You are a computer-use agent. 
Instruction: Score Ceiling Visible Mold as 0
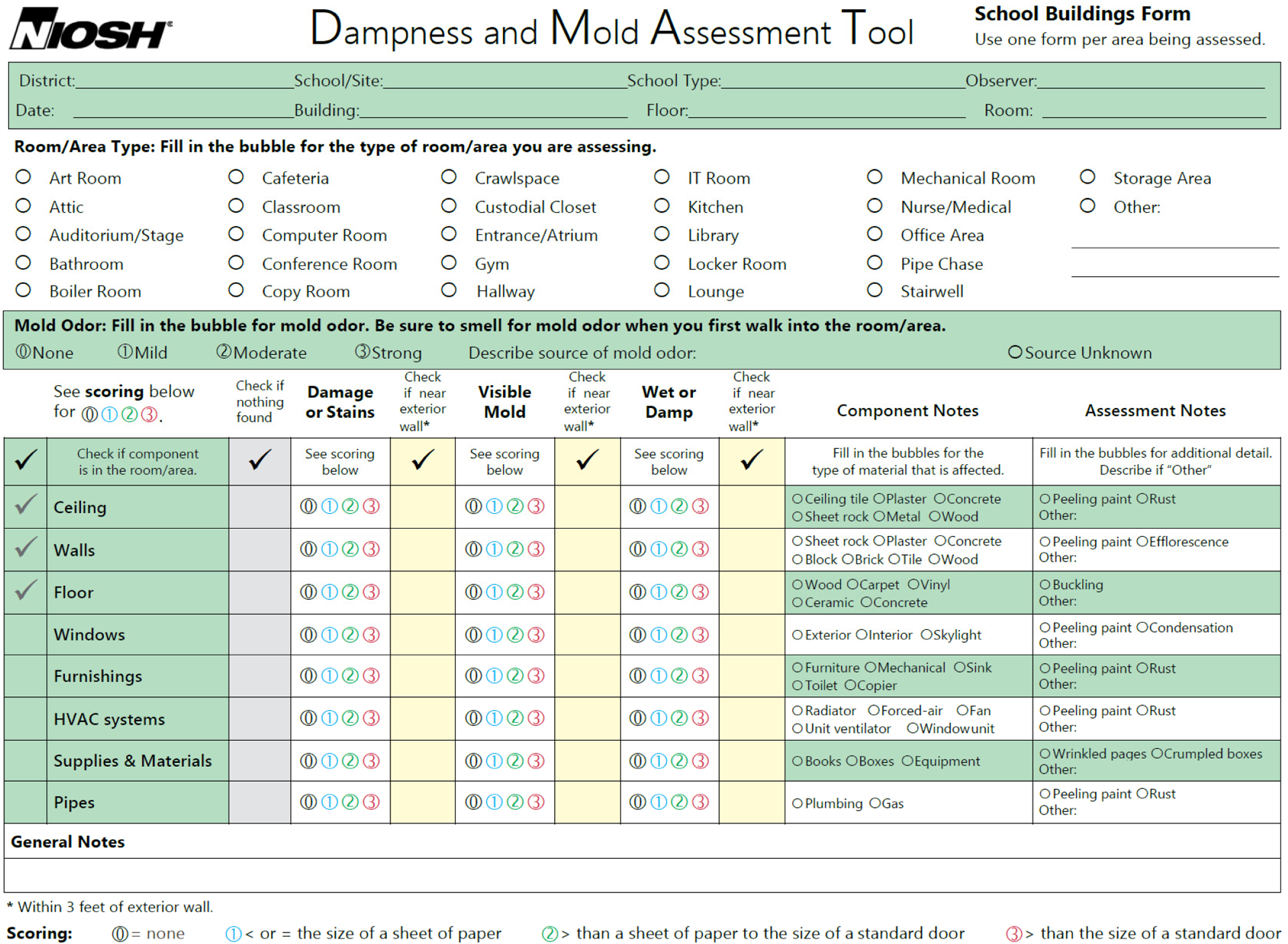(x=474, y=506)
